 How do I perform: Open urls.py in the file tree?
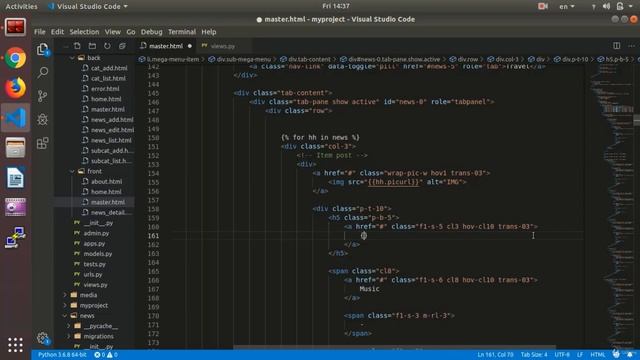click(x=93, y=274)
